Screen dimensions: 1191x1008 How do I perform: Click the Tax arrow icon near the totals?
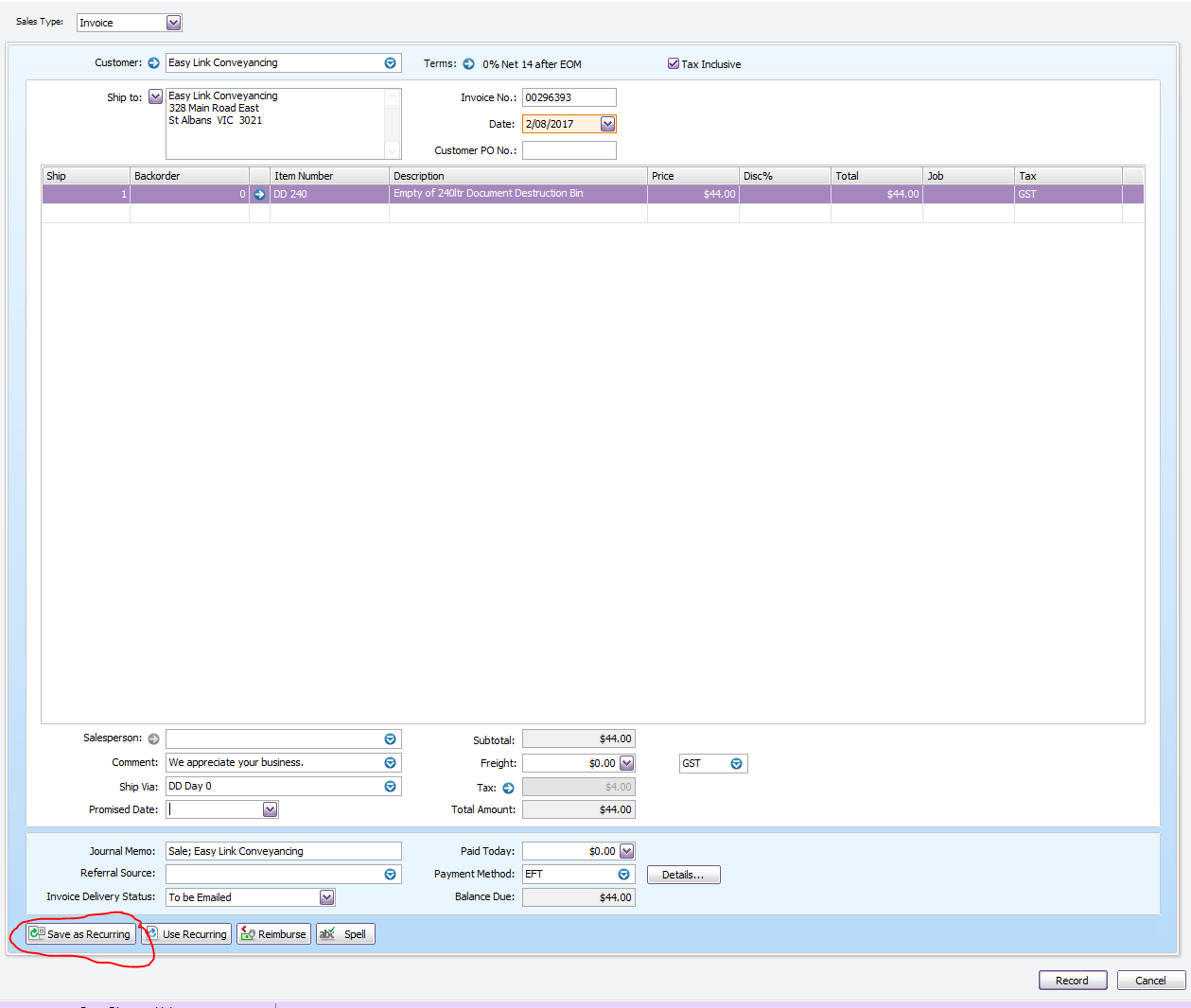[508, 788]
